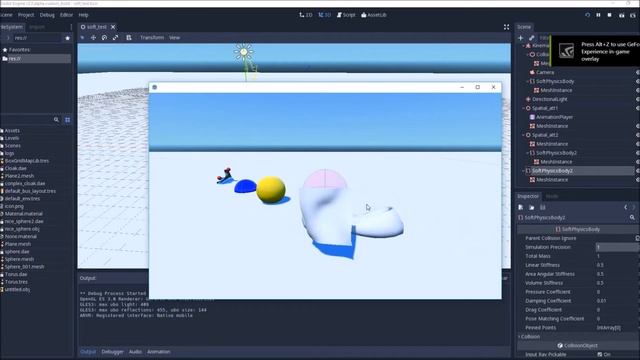The image size is (640, 360).
Task: Open the AssetLib workspace
Action: click(x=373, y=15)
